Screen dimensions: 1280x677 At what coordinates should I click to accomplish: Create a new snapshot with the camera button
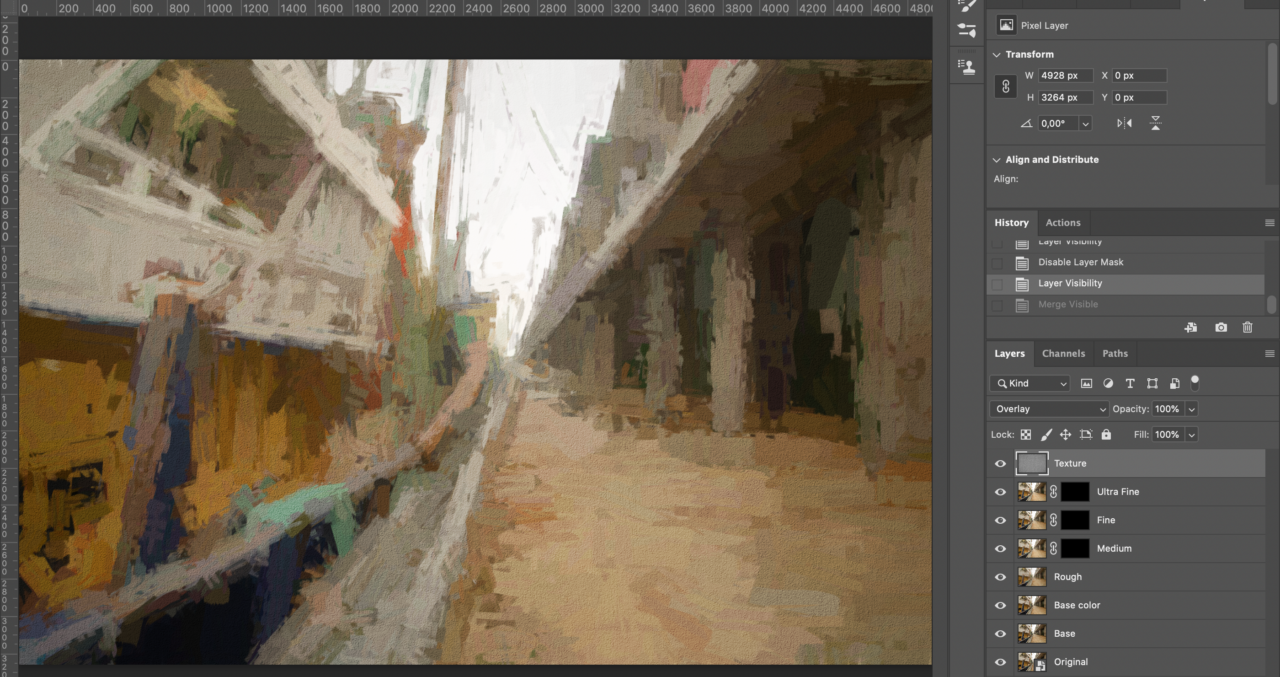tap(1220, 327)
